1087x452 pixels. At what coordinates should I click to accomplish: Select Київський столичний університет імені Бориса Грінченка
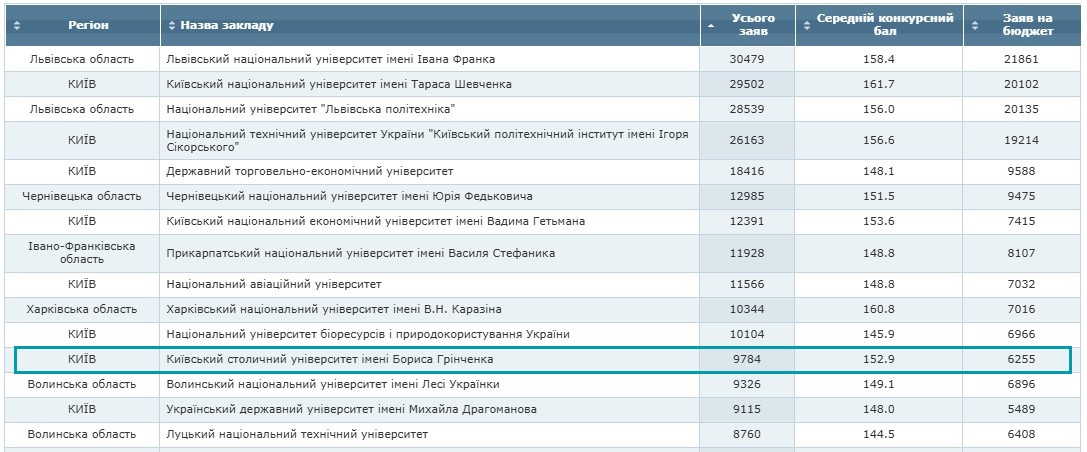click(330, 359)
